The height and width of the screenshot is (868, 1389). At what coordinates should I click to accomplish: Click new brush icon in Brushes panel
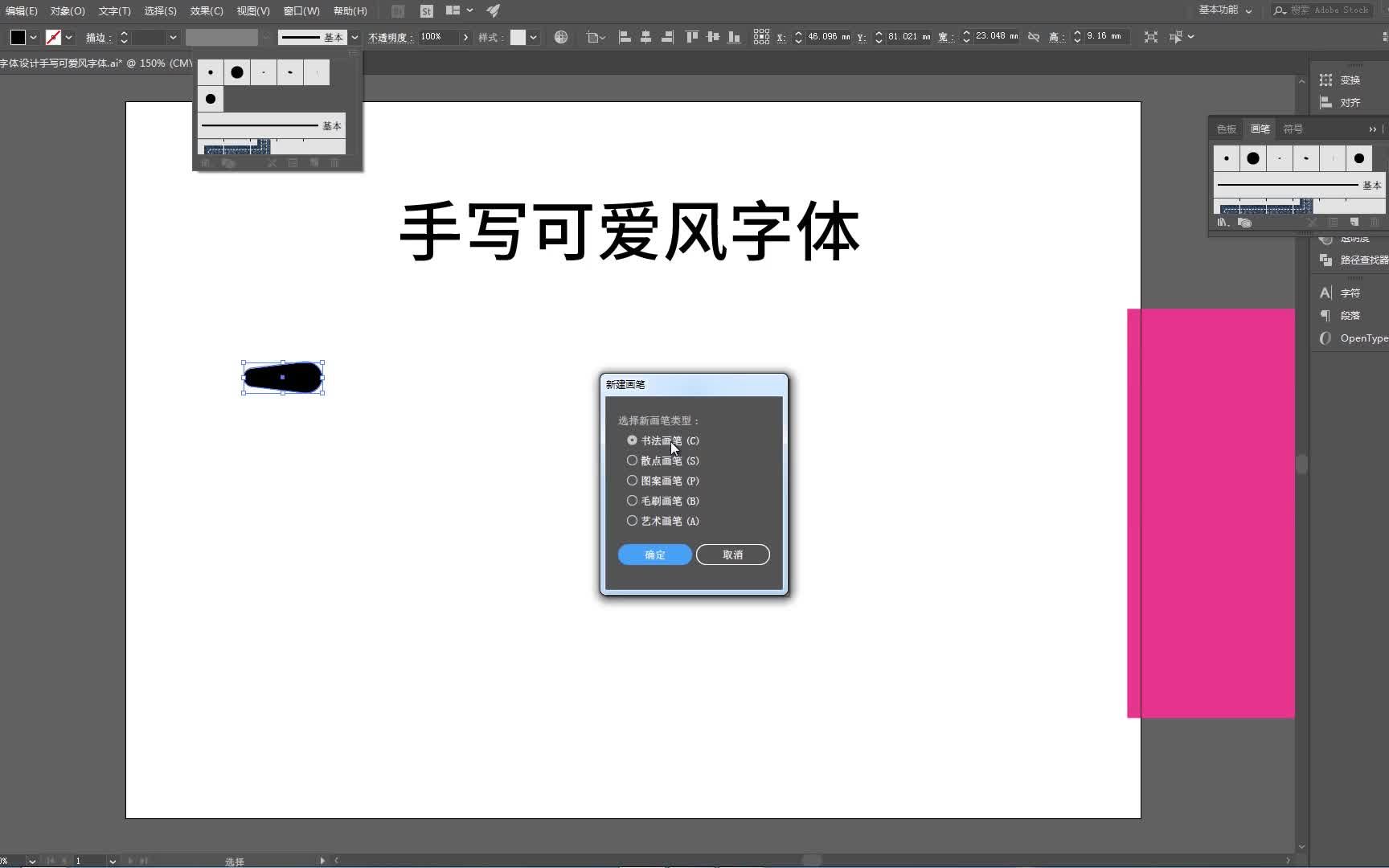pyautogui.click(x=1354, y=223)
